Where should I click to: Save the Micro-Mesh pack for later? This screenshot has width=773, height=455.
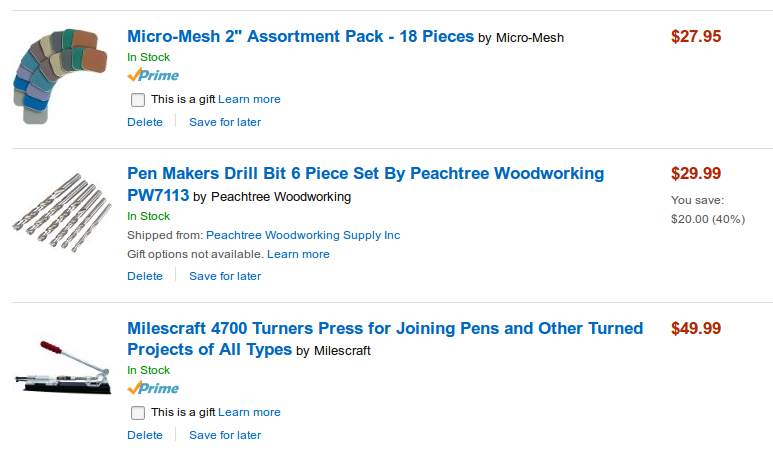coord(225,122)
